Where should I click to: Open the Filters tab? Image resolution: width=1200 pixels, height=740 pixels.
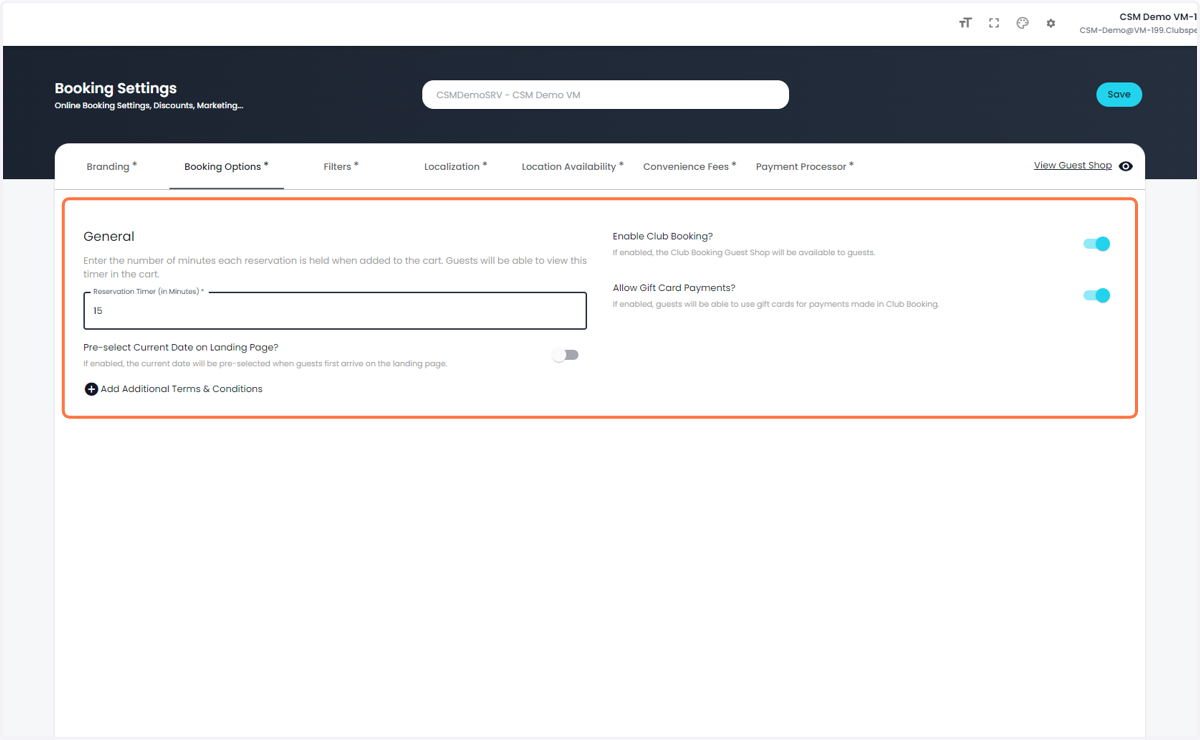(x=341, y=167)
